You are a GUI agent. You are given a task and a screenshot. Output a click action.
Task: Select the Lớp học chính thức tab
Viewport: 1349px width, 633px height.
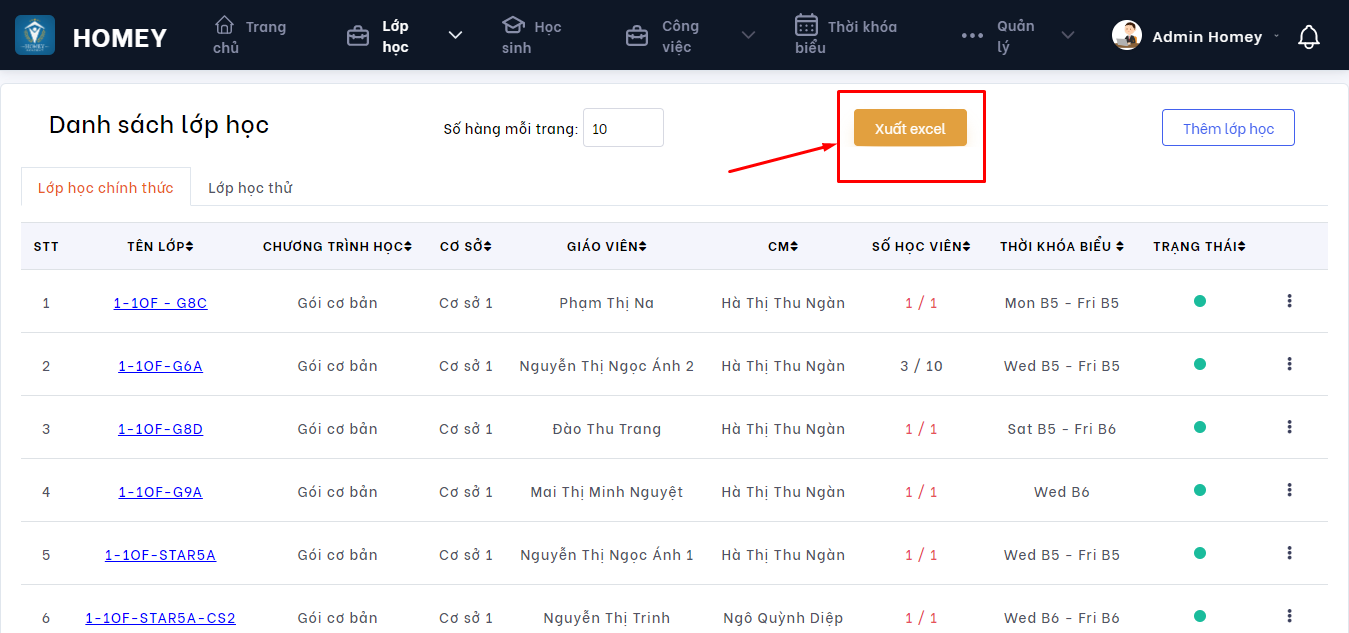tap(105, 188)
